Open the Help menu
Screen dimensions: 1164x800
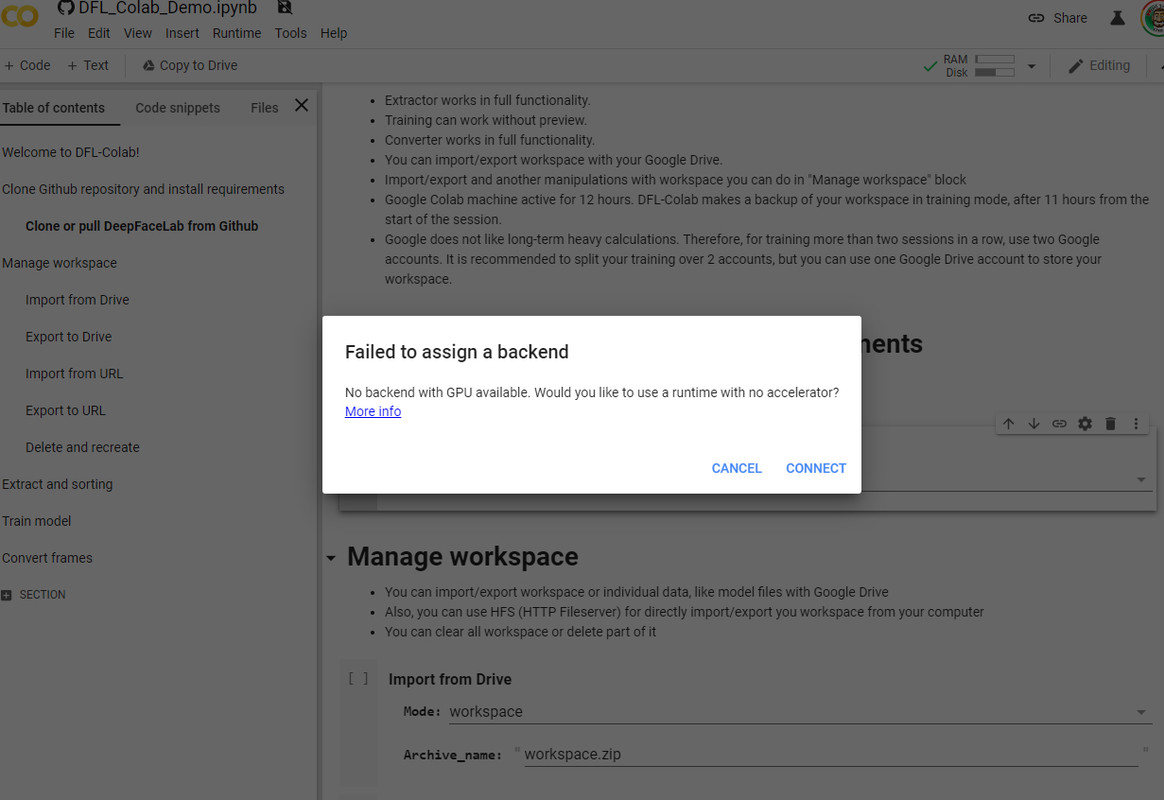pyautogui.click(x=333, y=33)
